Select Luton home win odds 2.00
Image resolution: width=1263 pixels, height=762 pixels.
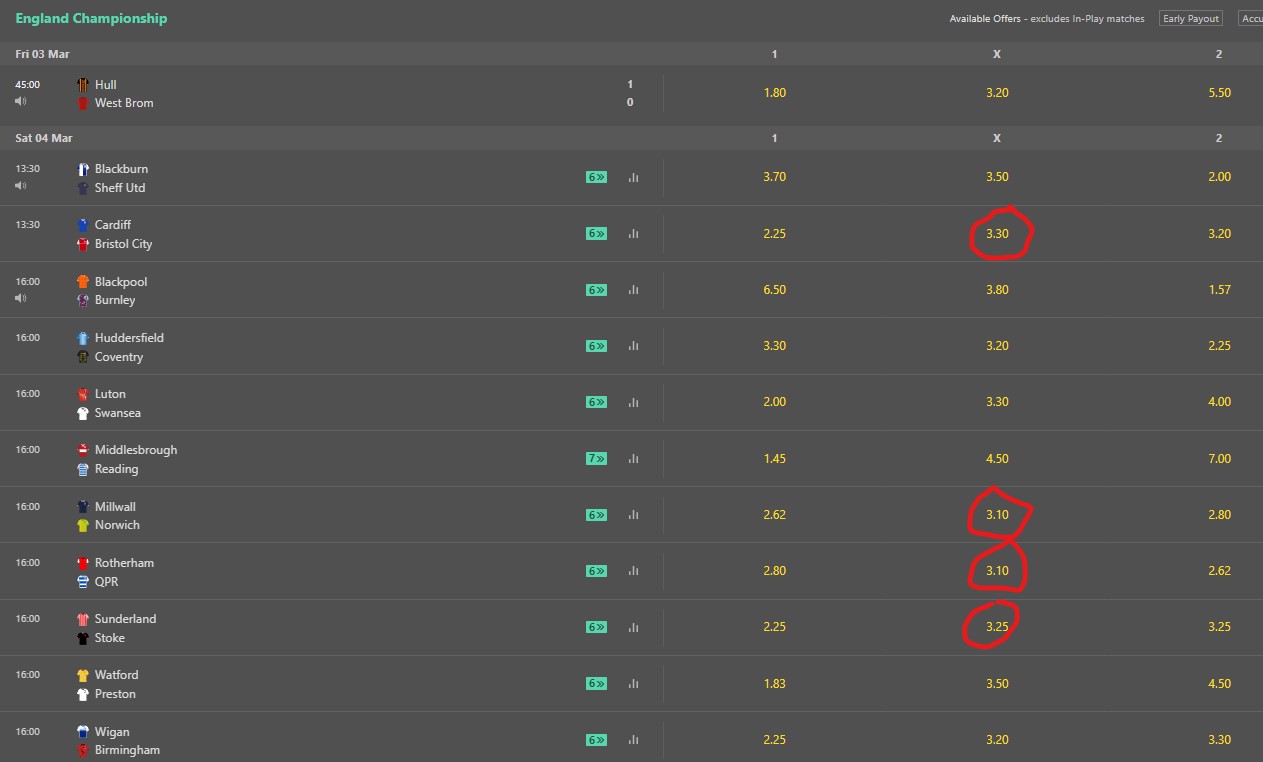774,402
